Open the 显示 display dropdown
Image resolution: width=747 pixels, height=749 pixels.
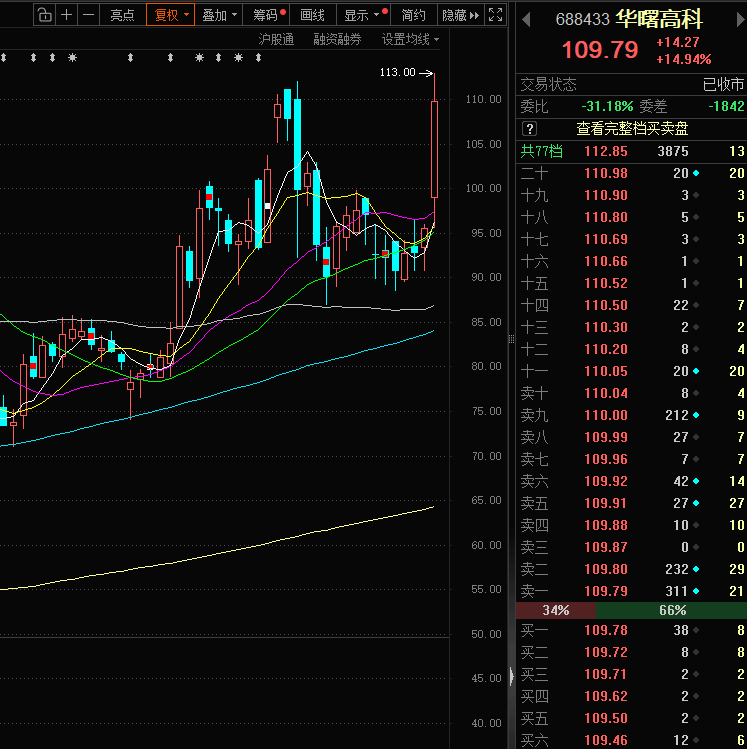pyautogui.click(x=363, y=15)
